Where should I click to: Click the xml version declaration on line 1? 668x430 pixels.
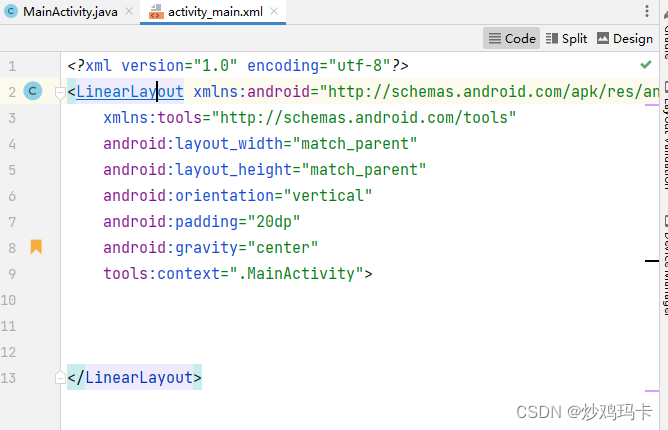pos(238,66)
